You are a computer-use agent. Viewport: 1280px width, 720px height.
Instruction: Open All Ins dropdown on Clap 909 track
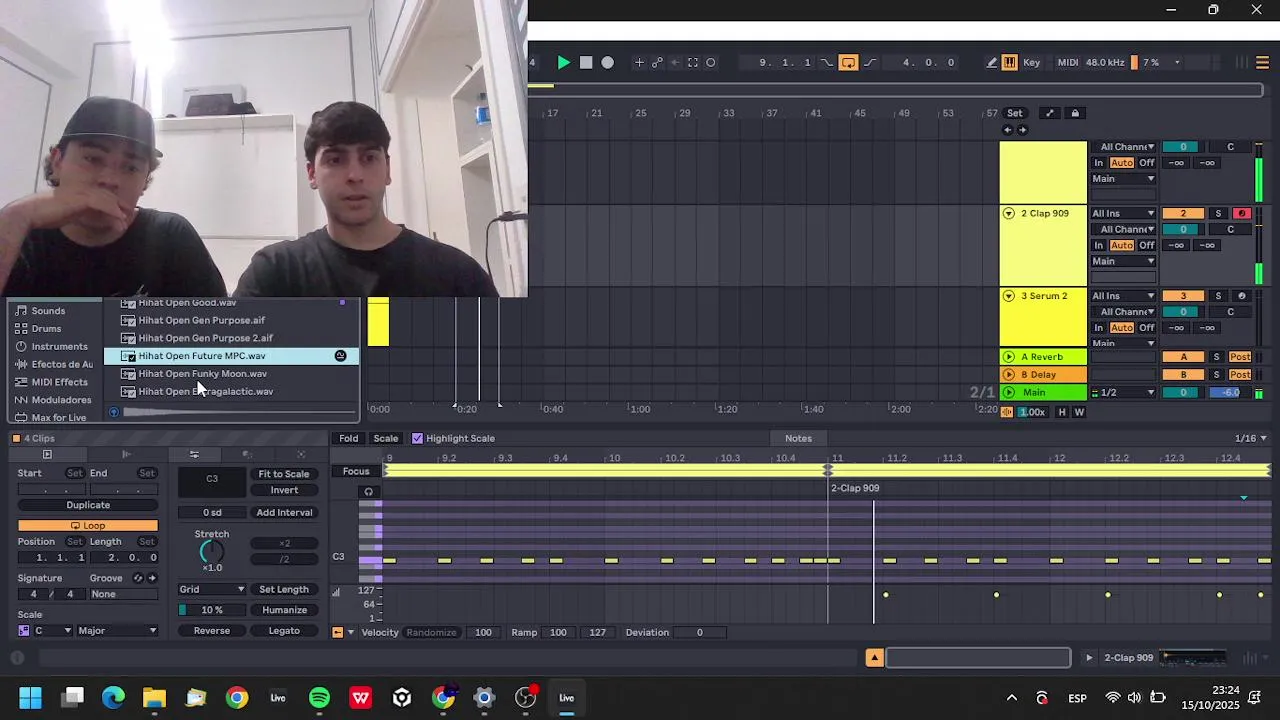(x=1123, y=213)
